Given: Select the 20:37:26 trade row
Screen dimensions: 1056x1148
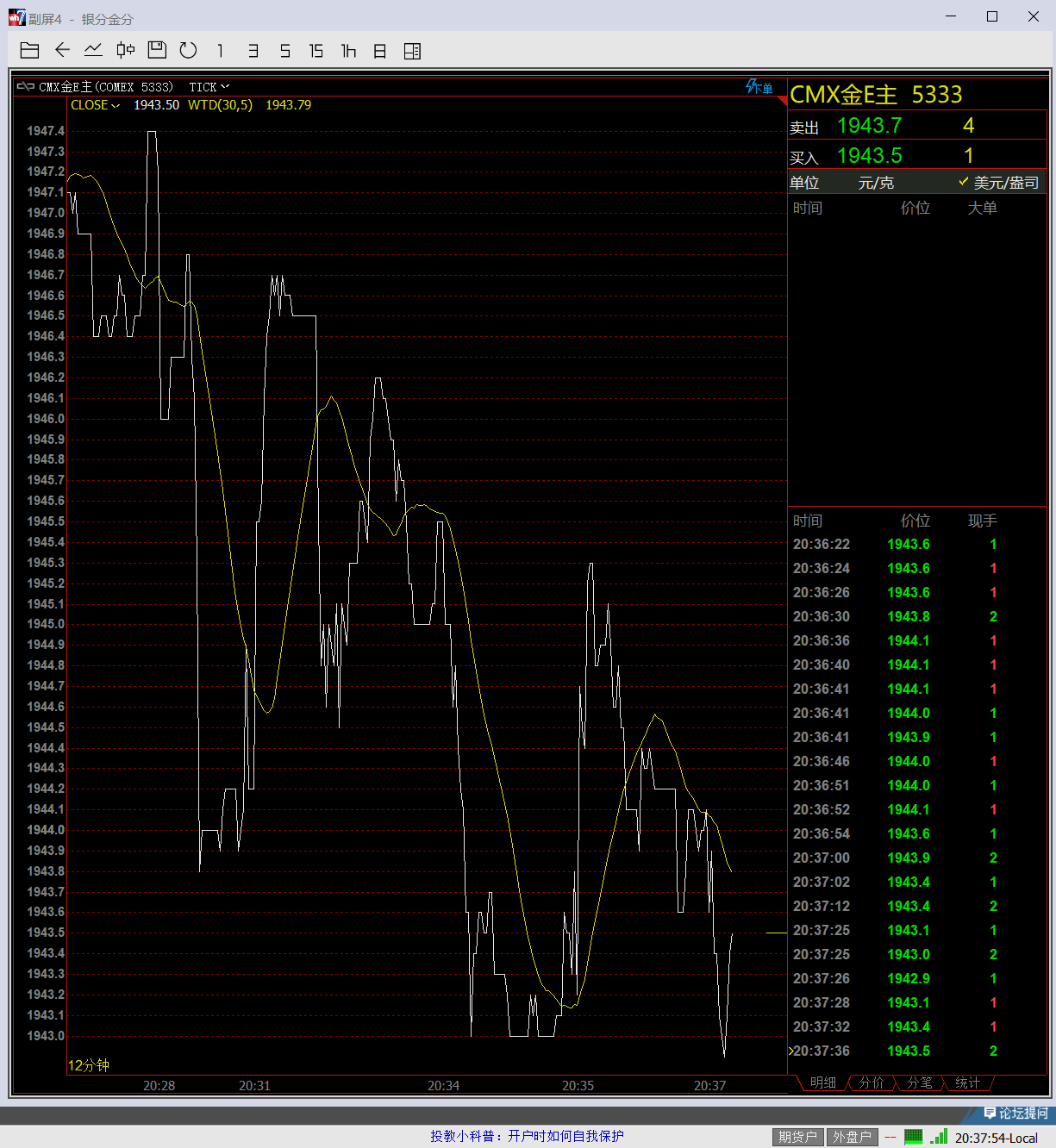Looking at the screenshot, I should pyautogui.click(x=917, y=979).
